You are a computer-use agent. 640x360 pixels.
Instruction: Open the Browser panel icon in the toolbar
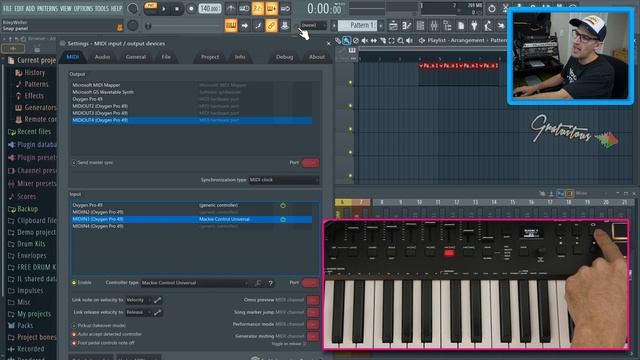[x=447, y=25]
